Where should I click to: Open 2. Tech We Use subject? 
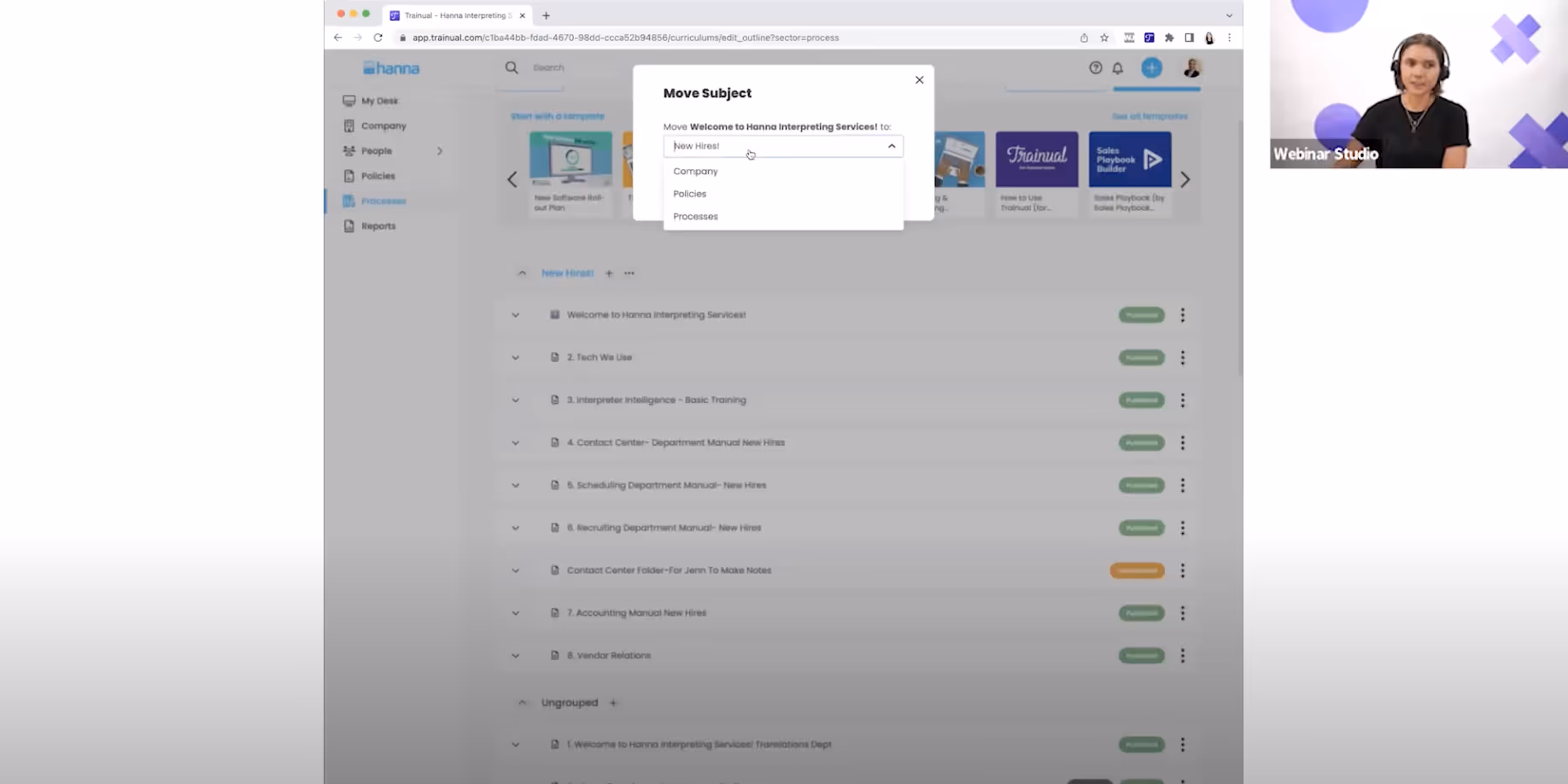coord(600,358)
